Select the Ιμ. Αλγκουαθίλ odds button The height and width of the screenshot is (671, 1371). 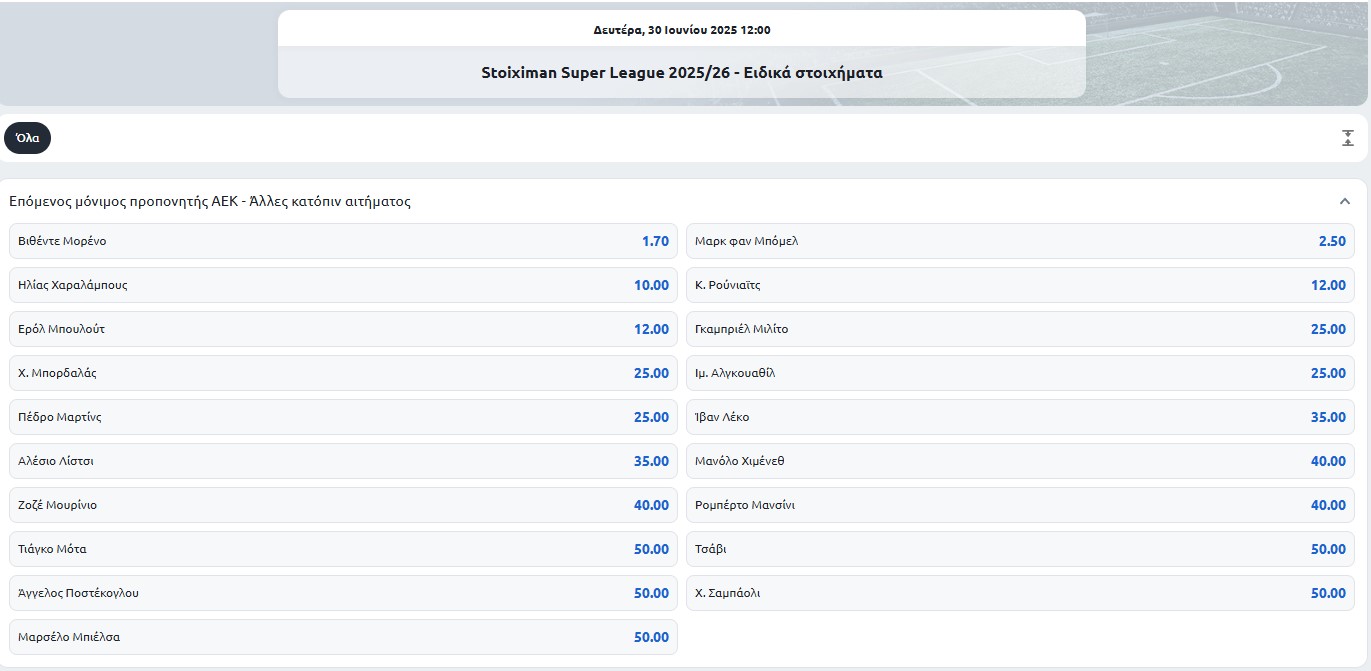coord(1020,373)
